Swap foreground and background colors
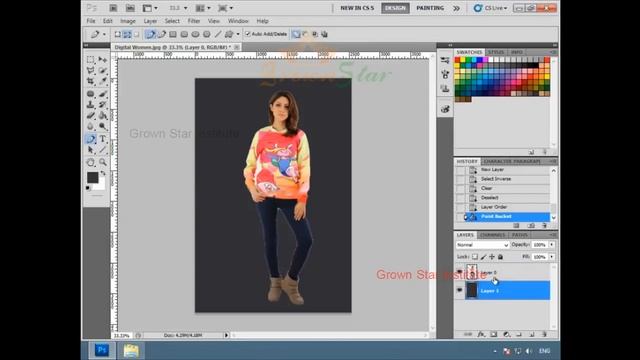The width and height of the screenshot is (640, 360). (103, 173)
